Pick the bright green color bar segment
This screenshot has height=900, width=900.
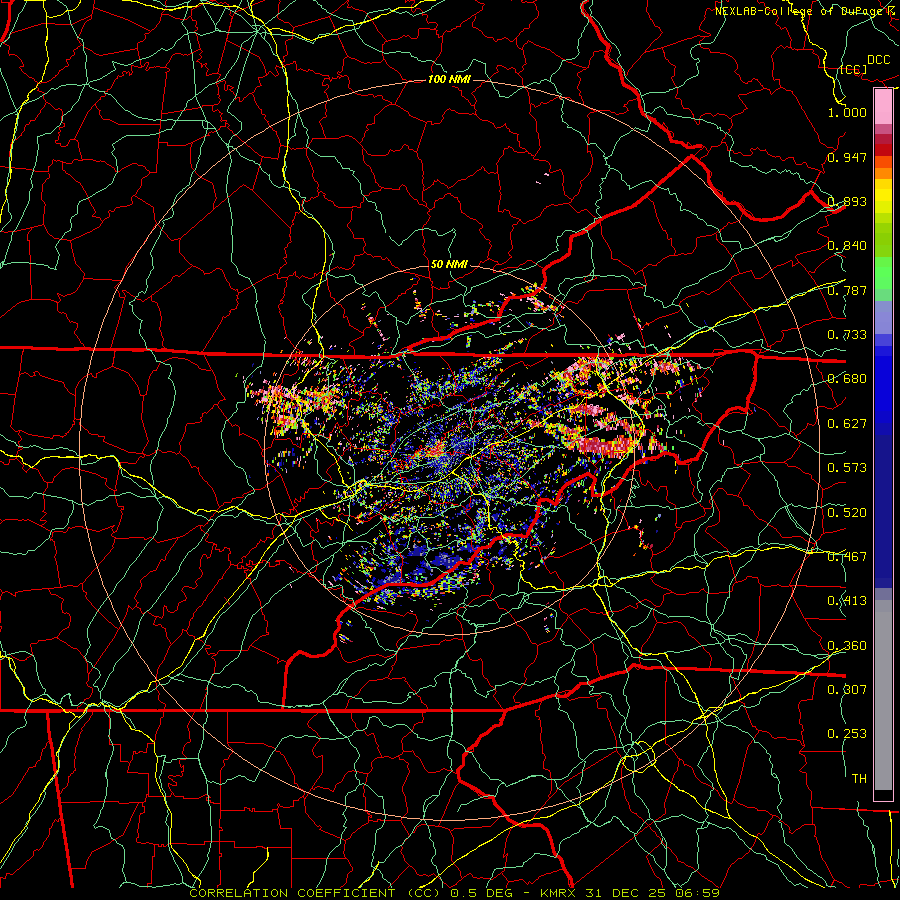click(883, 273)
